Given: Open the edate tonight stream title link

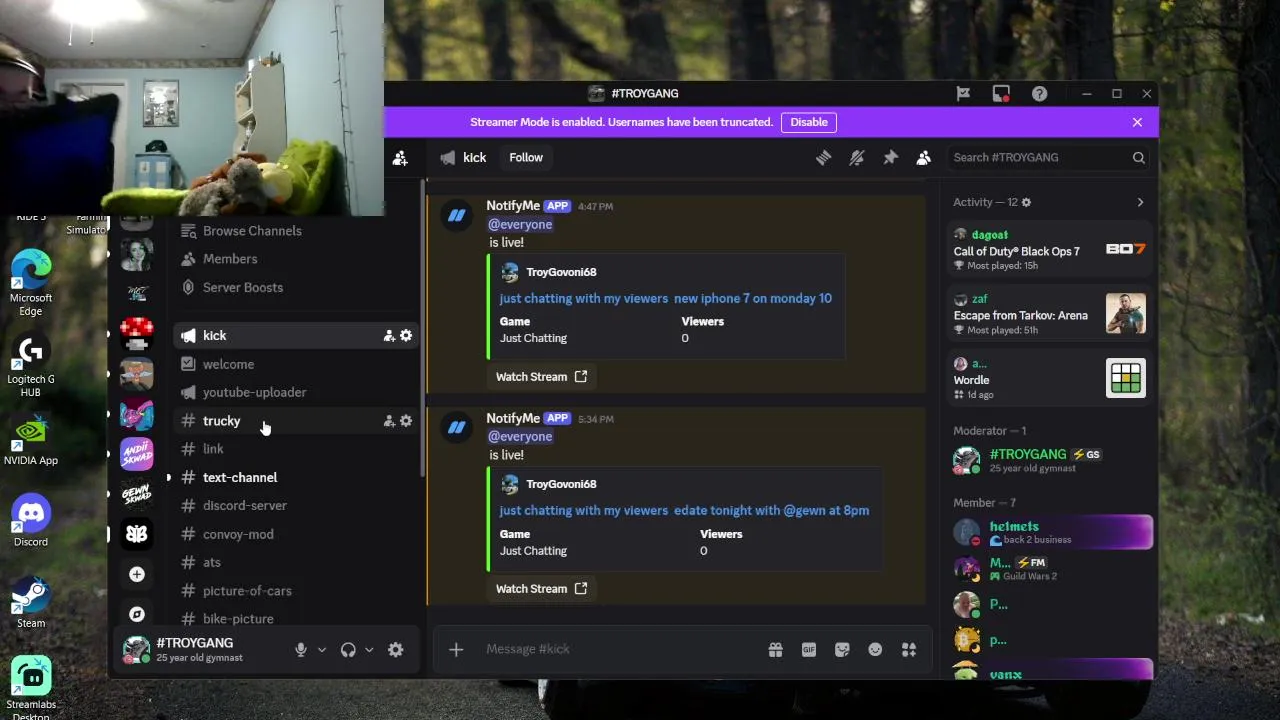Looking at the screenshot, I should point(684,511).
